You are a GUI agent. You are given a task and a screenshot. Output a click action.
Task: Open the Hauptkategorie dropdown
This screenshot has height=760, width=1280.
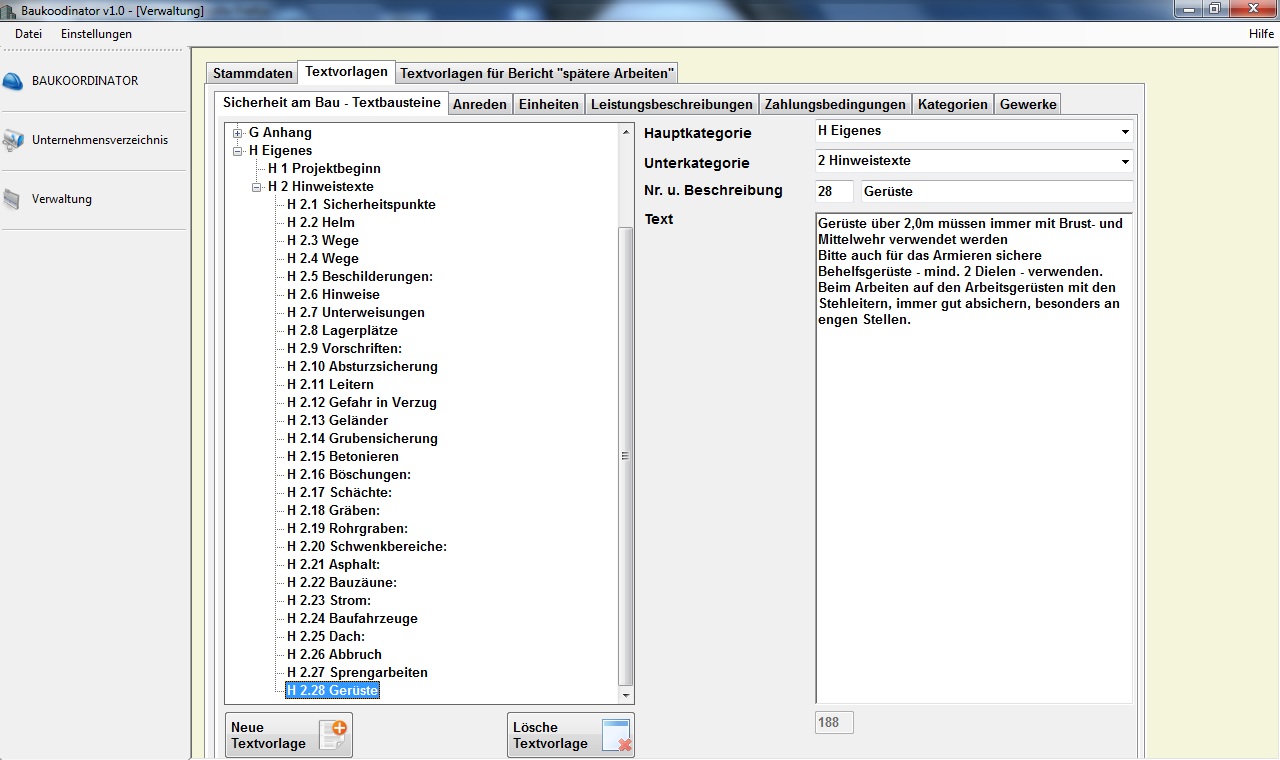[x=1124, y=131]
